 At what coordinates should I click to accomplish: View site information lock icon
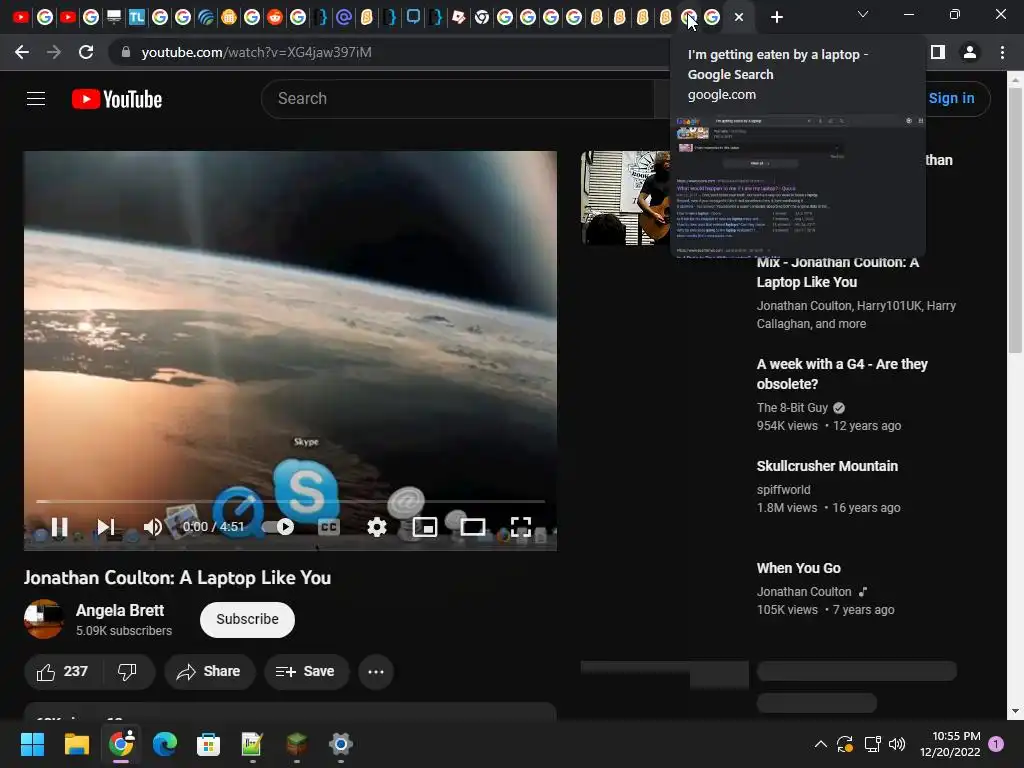pos(126,52)
